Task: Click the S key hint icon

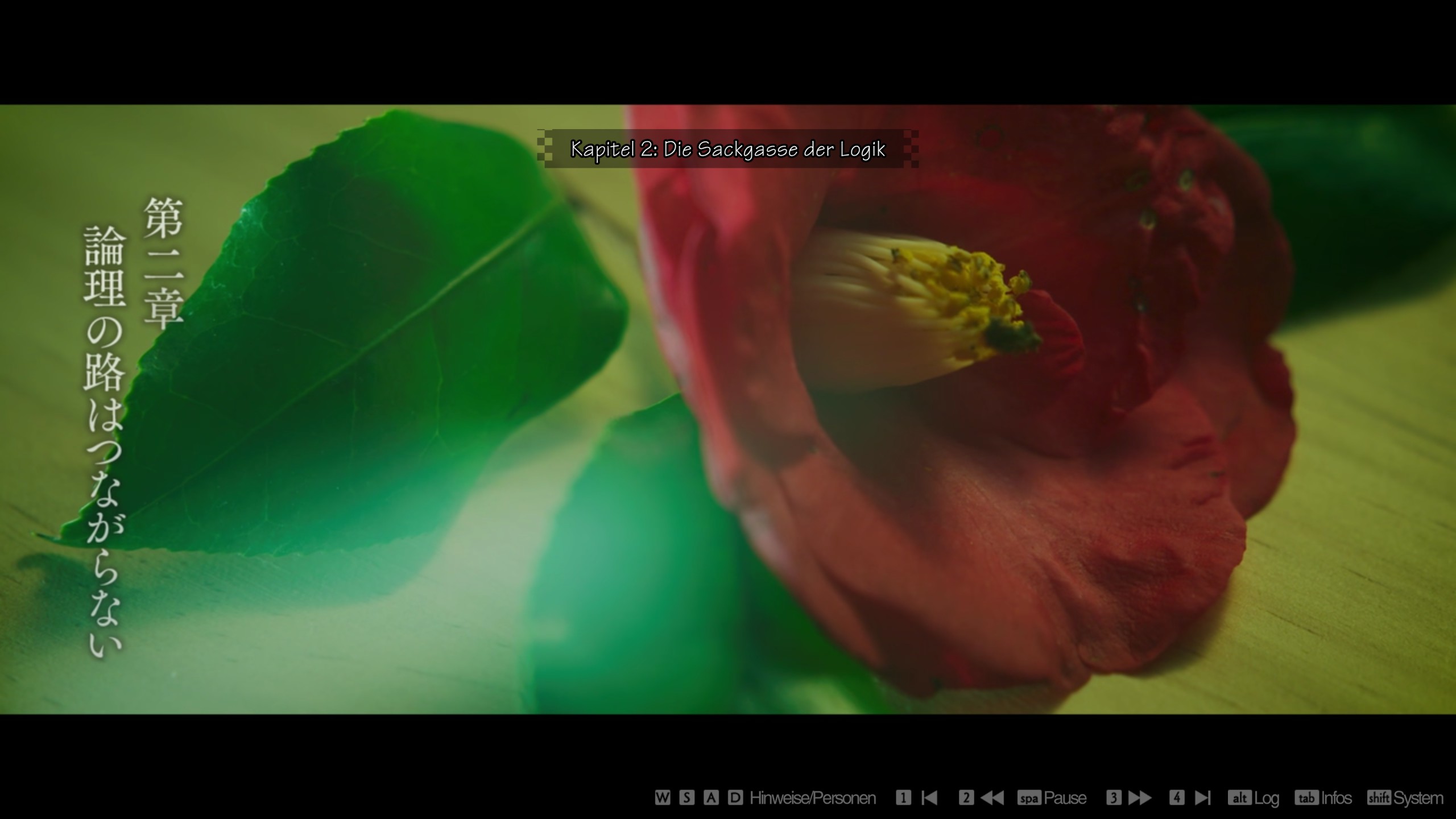Action: (x=686, y=798)
